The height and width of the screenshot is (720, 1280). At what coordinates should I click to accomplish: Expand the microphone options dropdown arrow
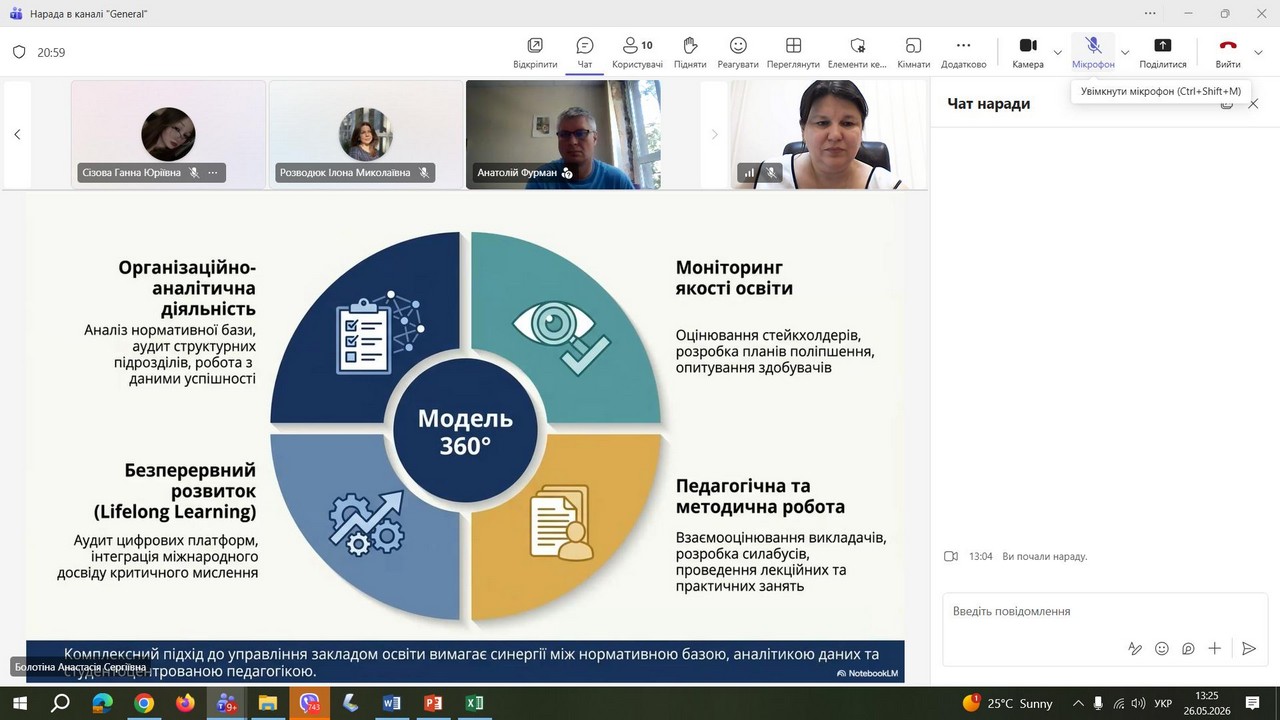click(1125, 52)
